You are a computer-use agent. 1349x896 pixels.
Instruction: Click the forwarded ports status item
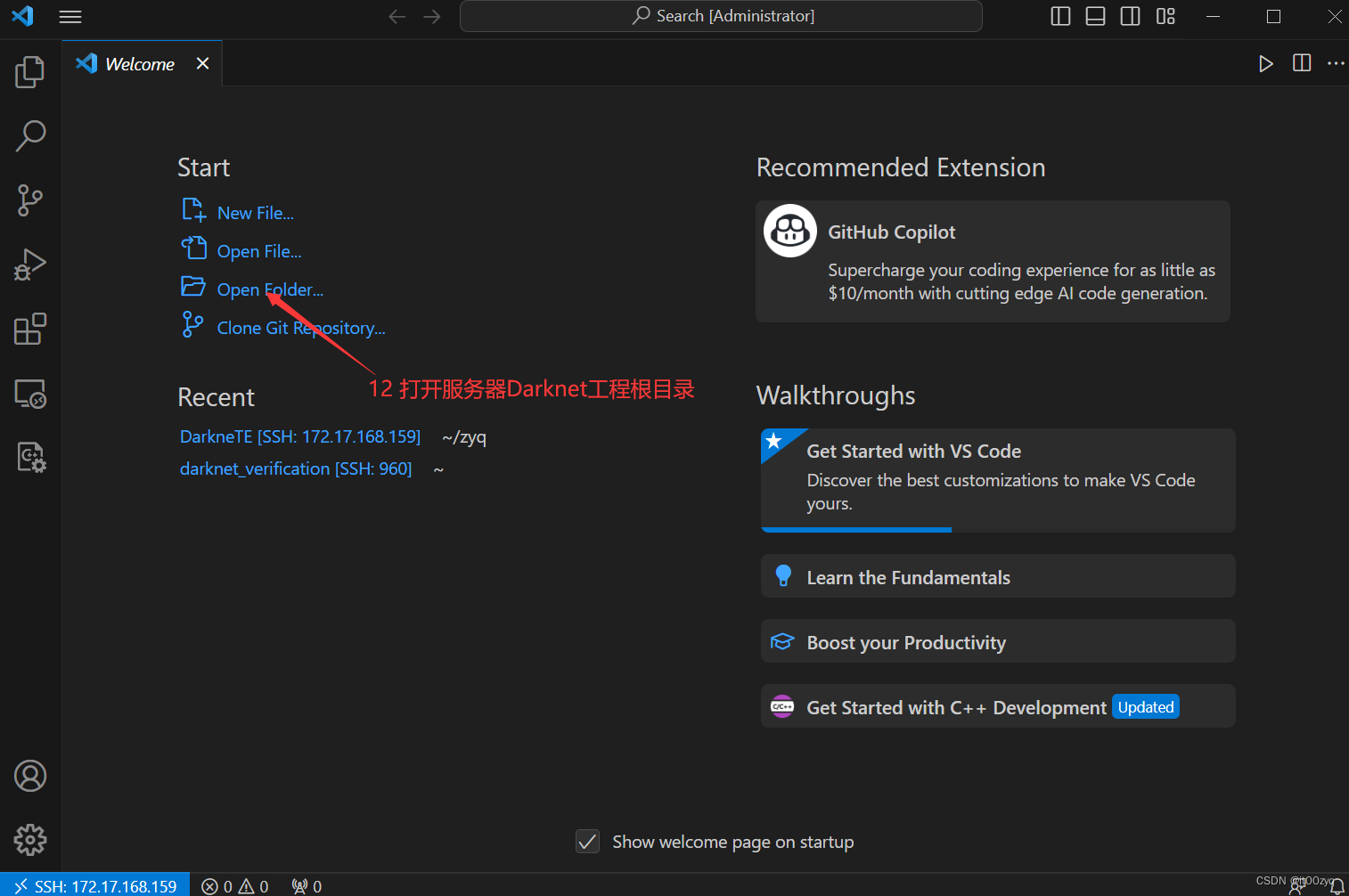click(307, 886)
